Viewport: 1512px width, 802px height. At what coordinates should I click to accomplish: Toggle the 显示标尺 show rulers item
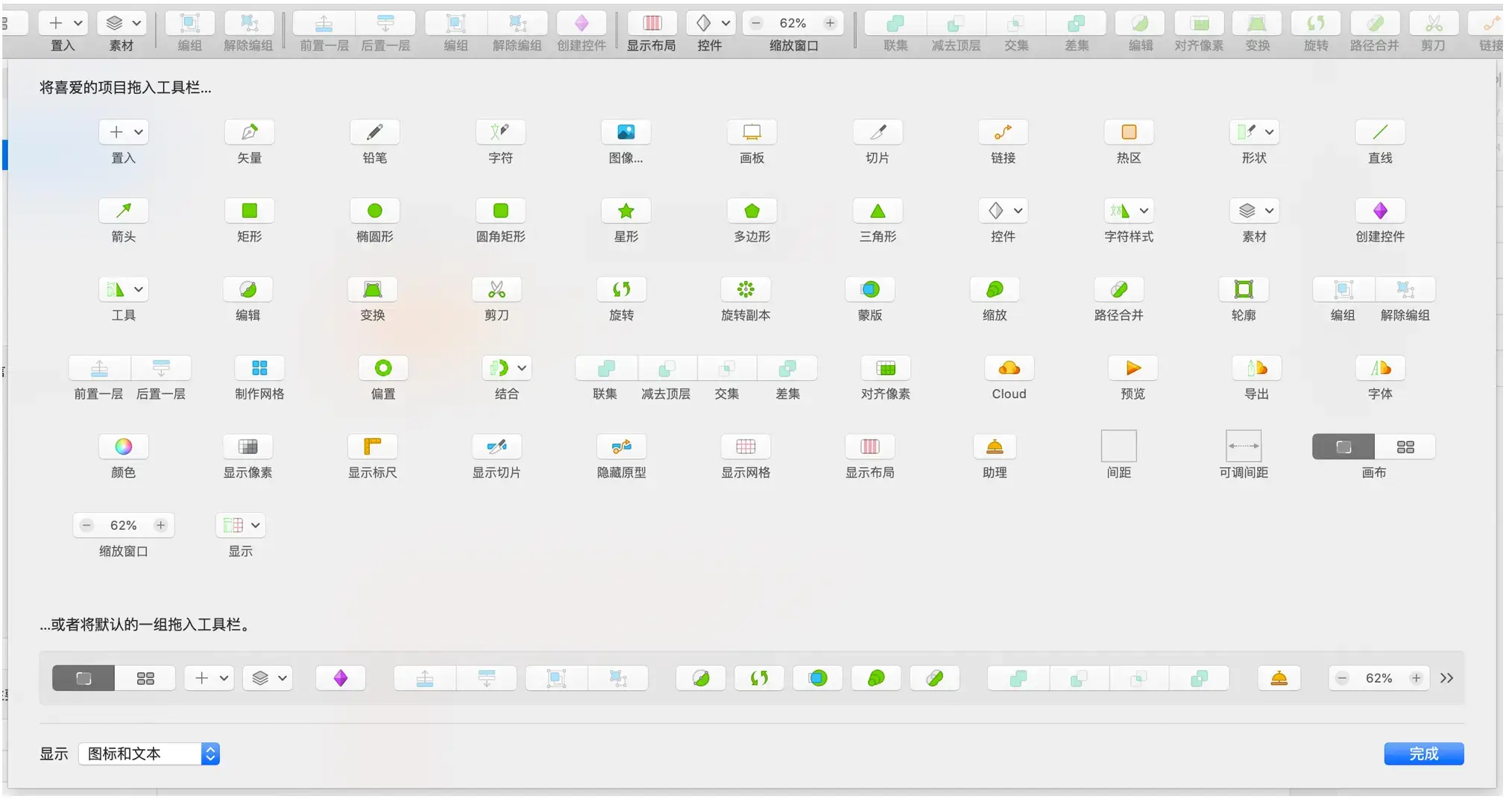tap(372, 446)
